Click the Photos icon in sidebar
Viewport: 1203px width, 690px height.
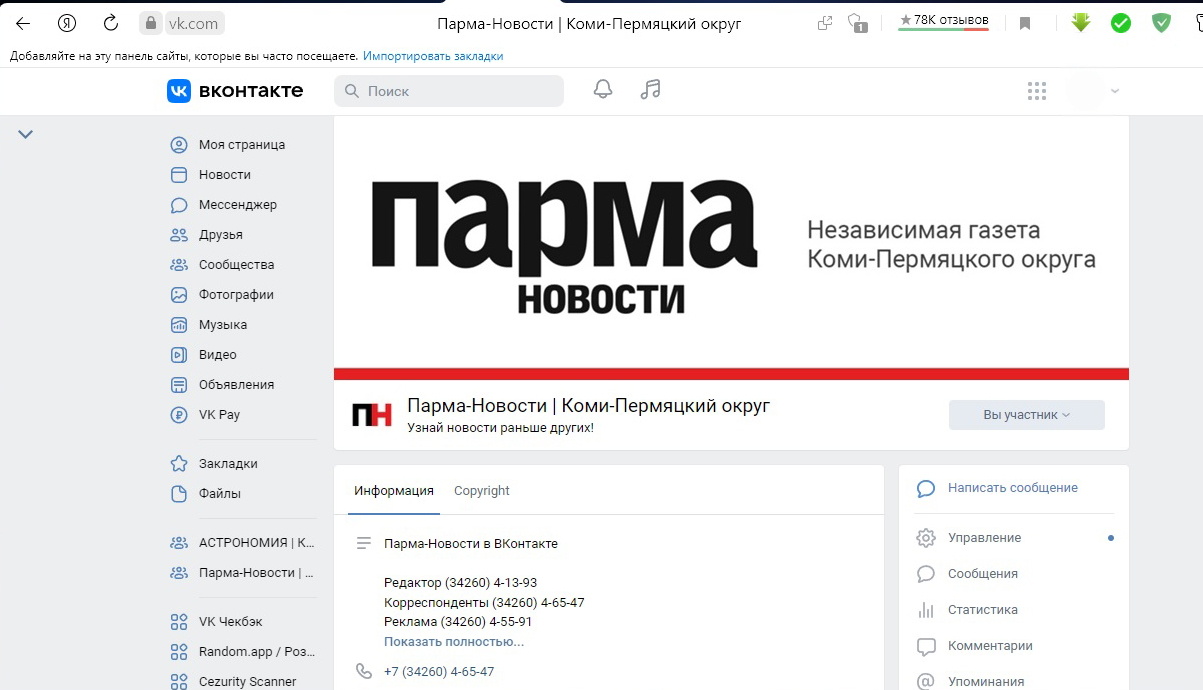[179, 295]
